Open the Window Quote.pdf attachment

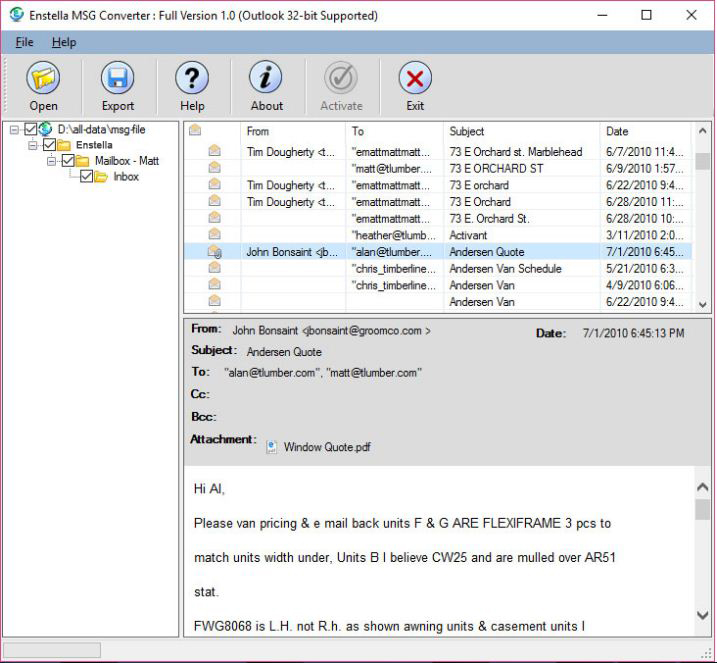pyautogui.click(x=327, y=447)
